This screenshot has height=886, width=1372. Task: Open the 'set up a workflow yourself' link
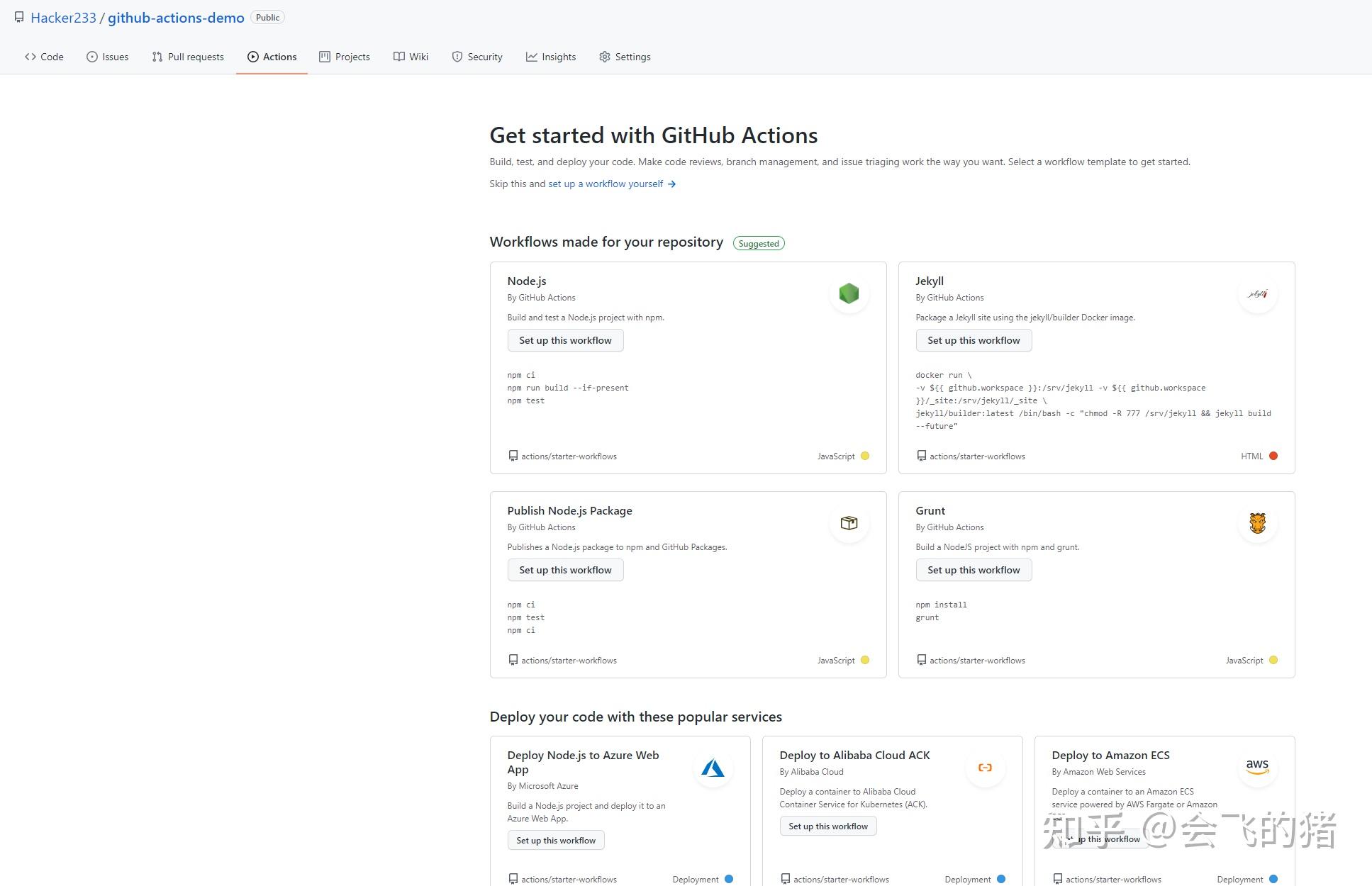tap(605, 184)
